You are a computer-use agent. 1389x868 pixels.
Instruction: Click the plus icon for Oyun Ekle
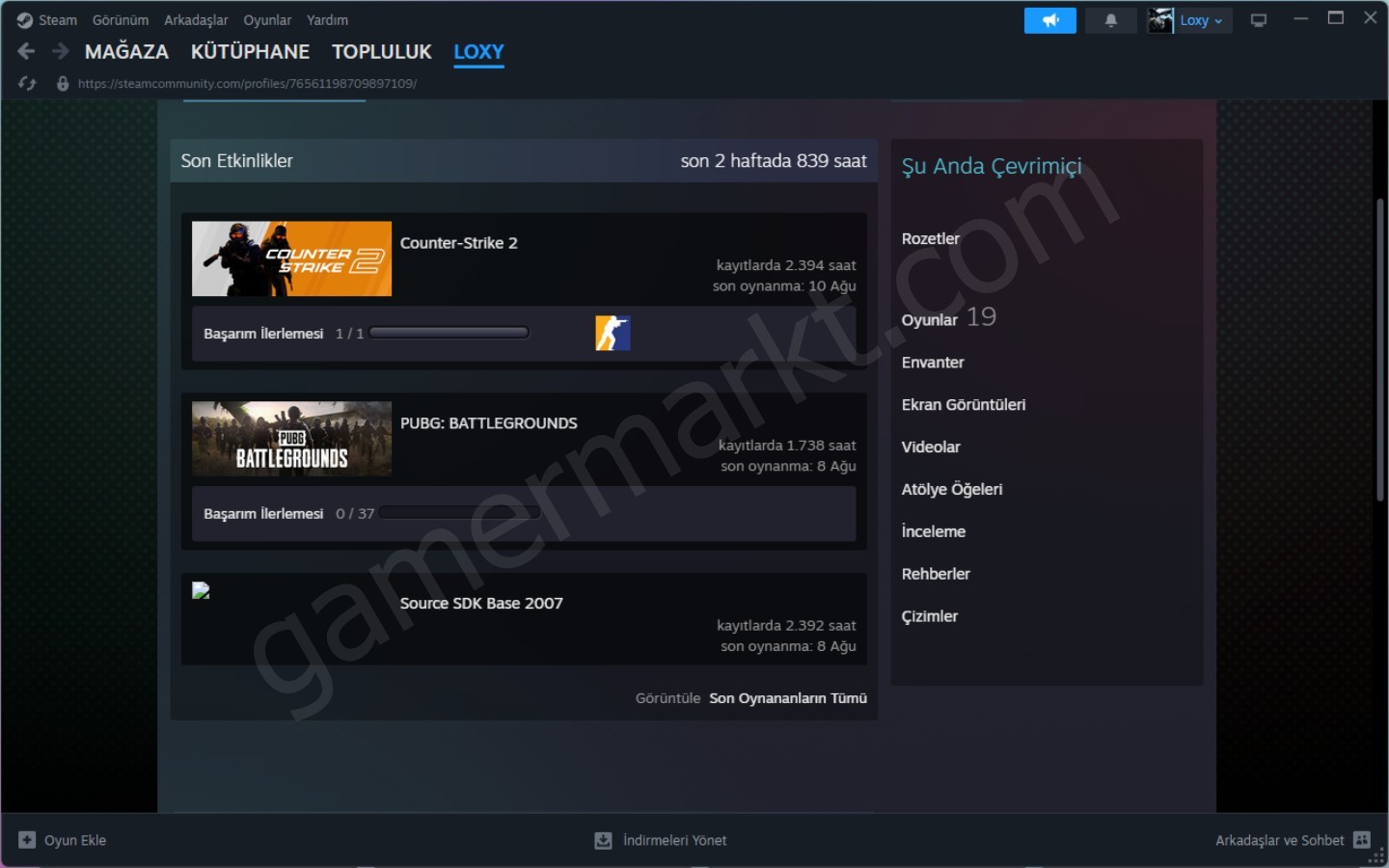click(27, 840)
